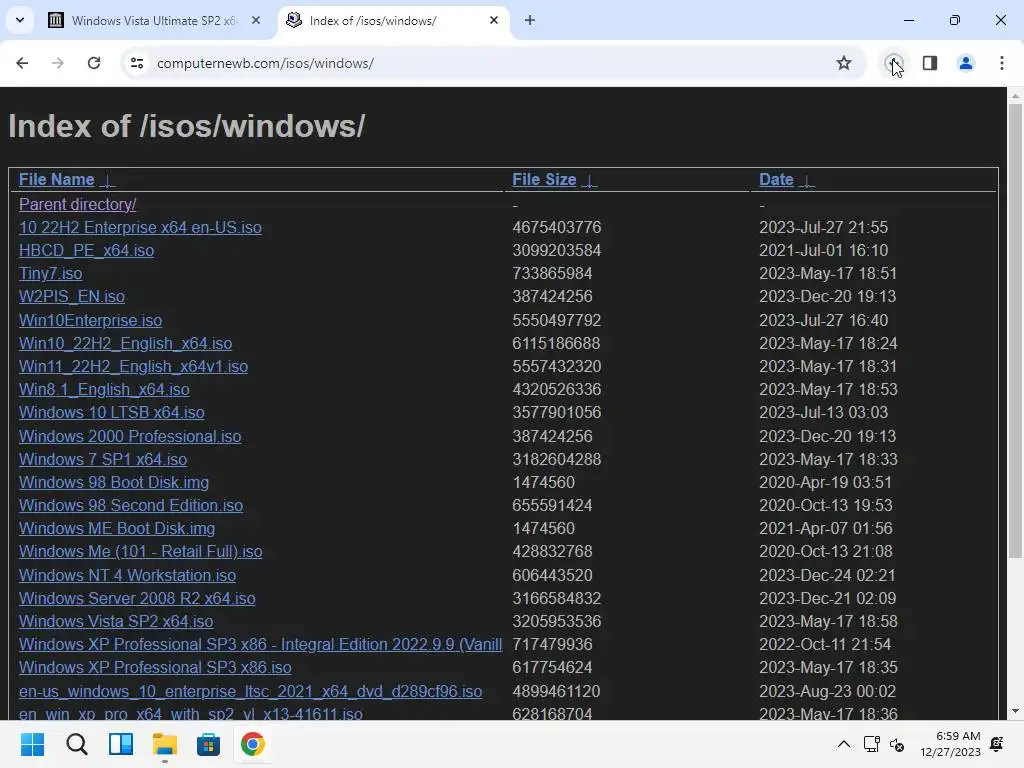1024x768 pixels.
Task: Click Win8.1_English_x64.iso link
Action: click(x=104, y=389)
